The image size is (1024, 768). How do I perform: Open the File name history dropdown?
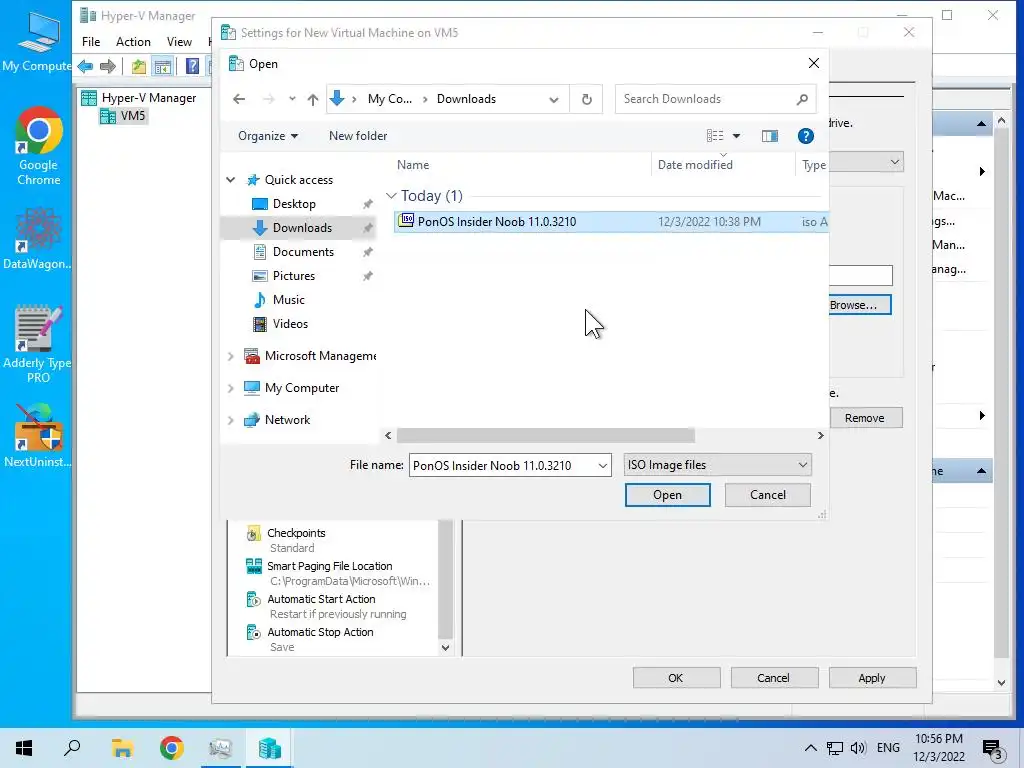point(602,466)
